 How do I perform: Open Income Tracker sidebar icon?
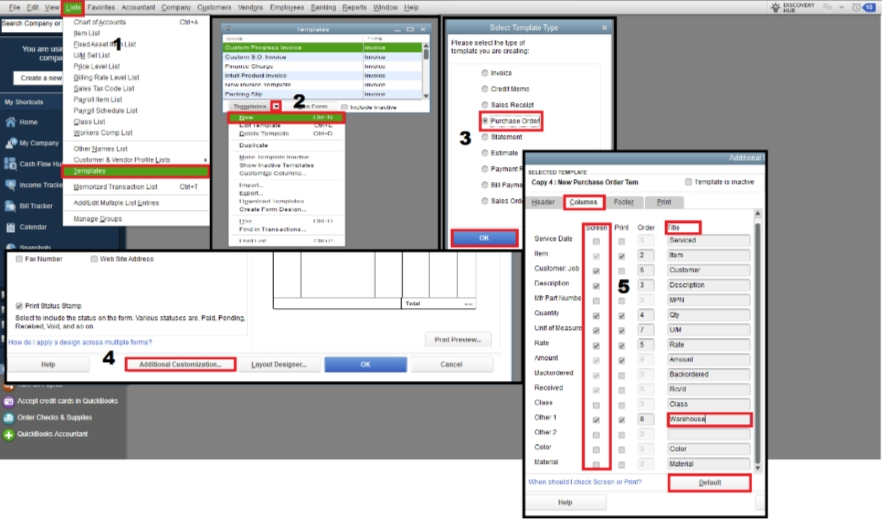click(10, 185)
